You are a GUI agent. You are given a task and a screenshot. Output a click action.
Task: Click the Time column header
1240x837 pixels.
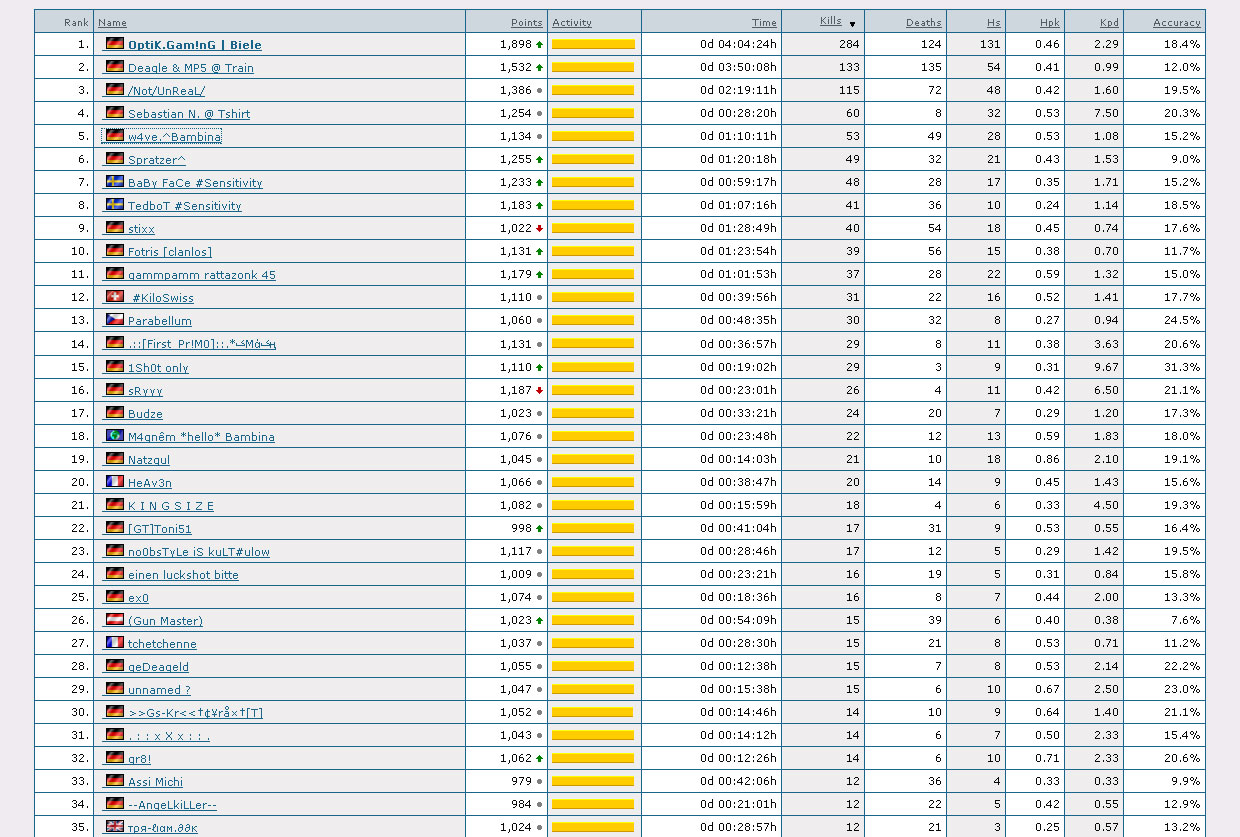(763, 22)
